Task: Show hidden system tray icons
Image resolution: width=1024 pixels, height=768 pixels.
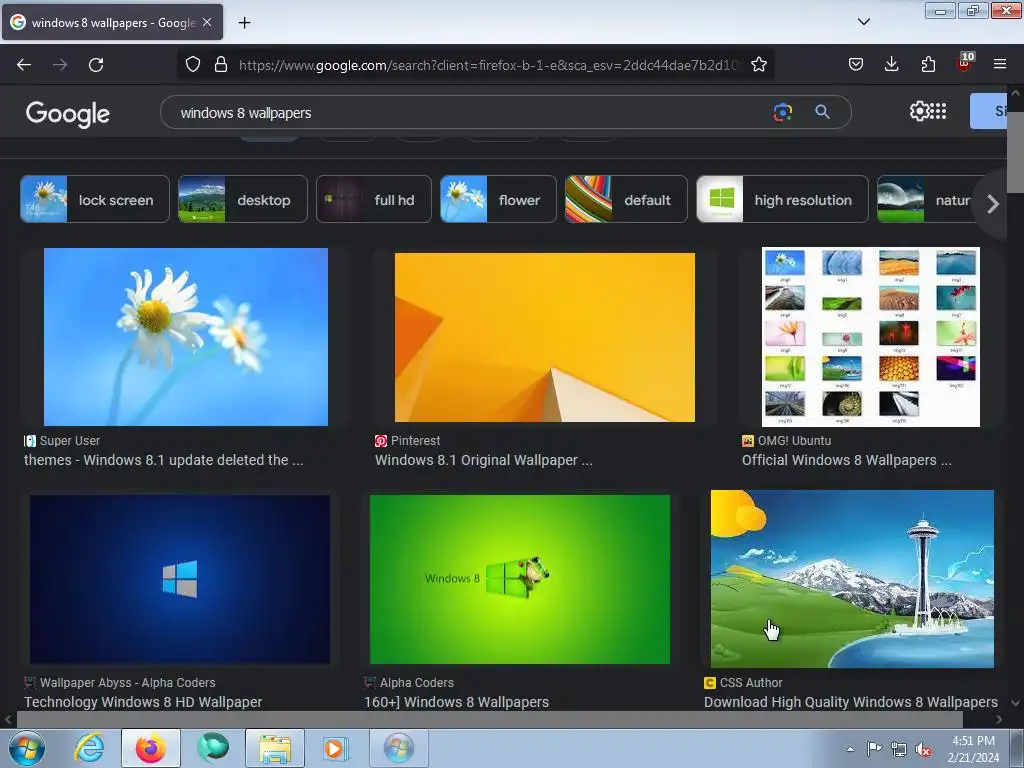Action: pos(850,749)
